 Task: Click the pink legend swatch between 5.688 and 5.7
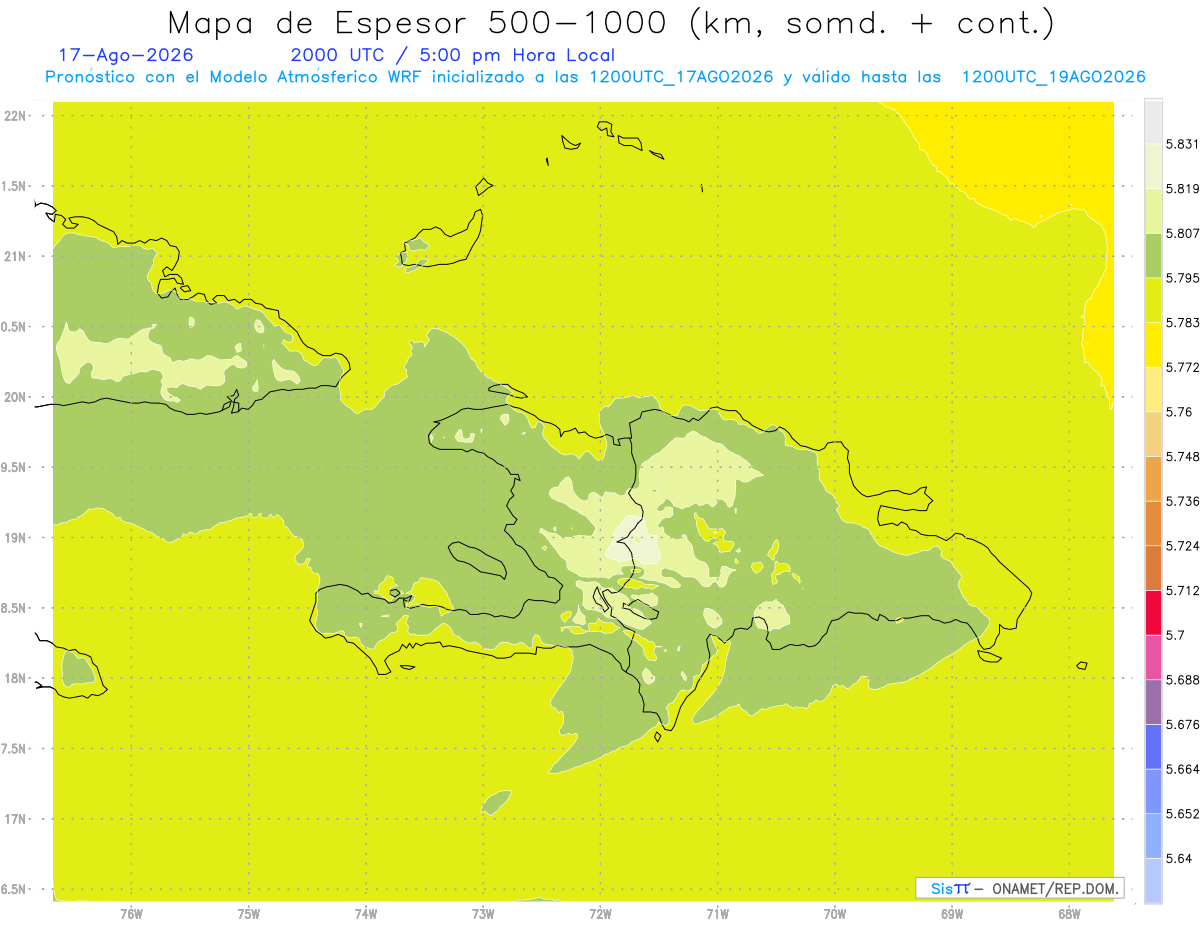[1153, 657]
